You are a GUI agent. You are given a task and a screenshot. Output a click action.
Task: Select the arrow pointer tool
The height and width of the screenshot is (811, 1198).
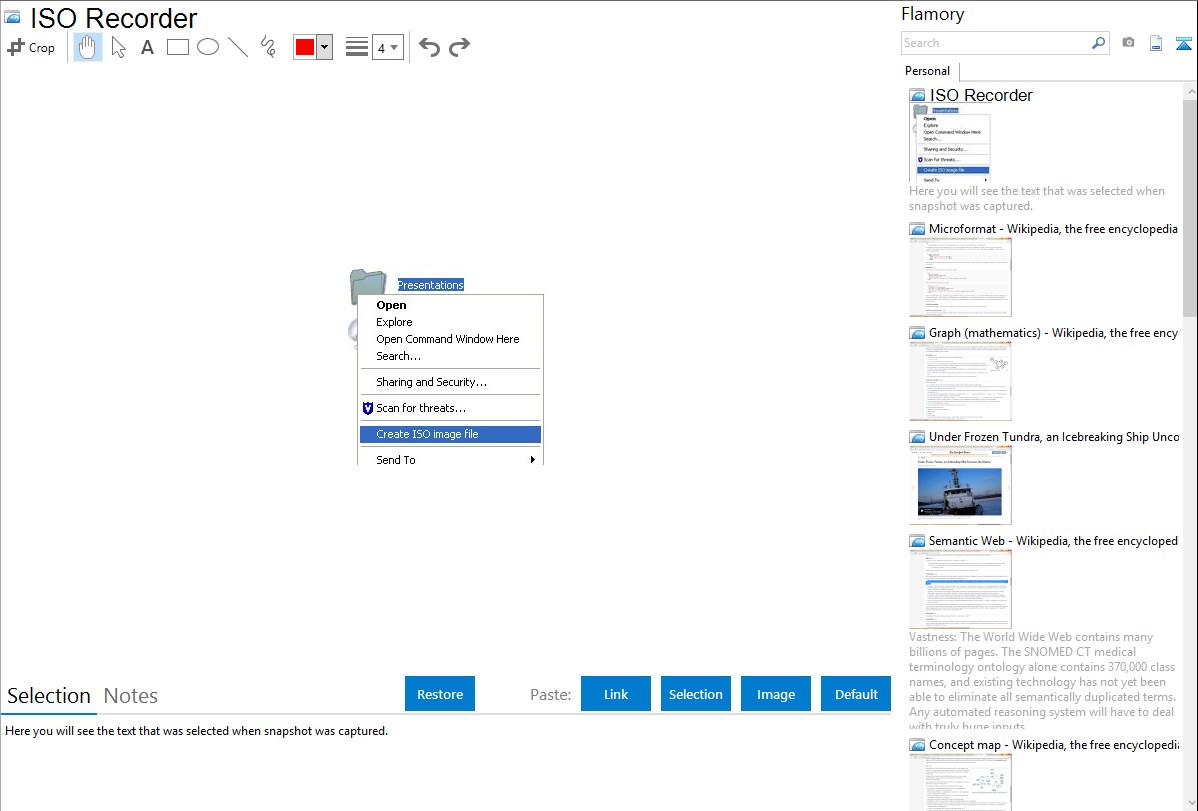118,47
